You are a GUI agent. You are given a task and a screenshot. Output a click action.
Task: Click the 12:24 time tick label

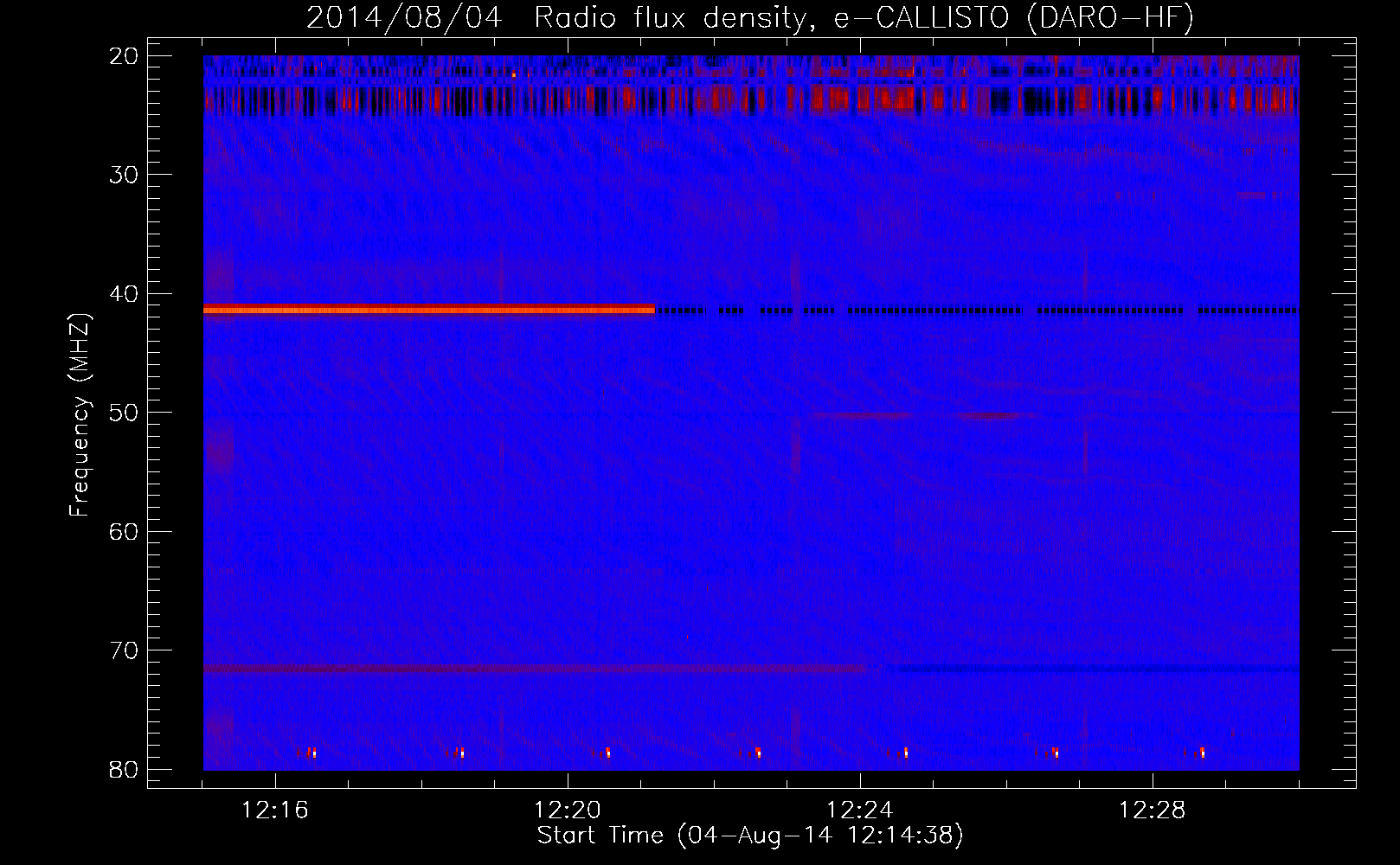click(x=860, y=811)
